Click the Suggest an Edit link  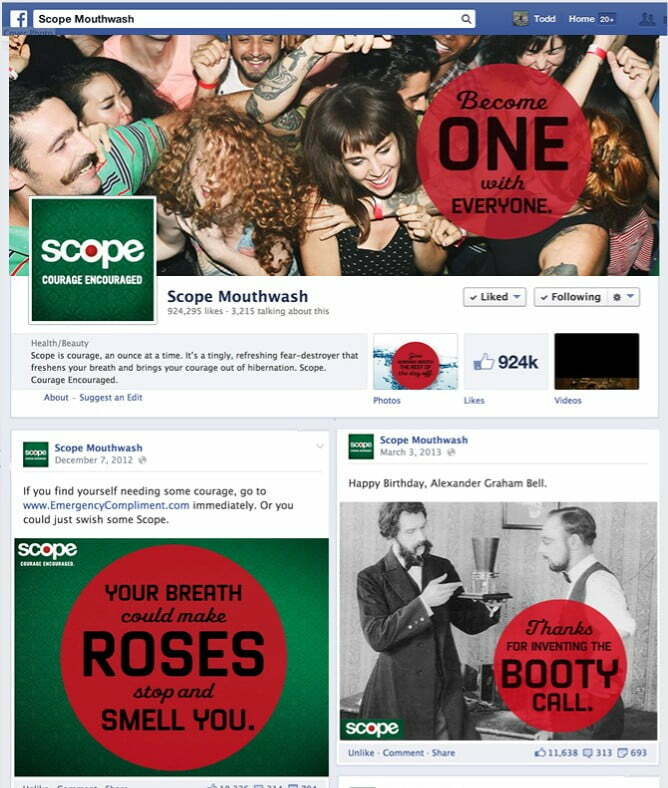click(111, 398)
